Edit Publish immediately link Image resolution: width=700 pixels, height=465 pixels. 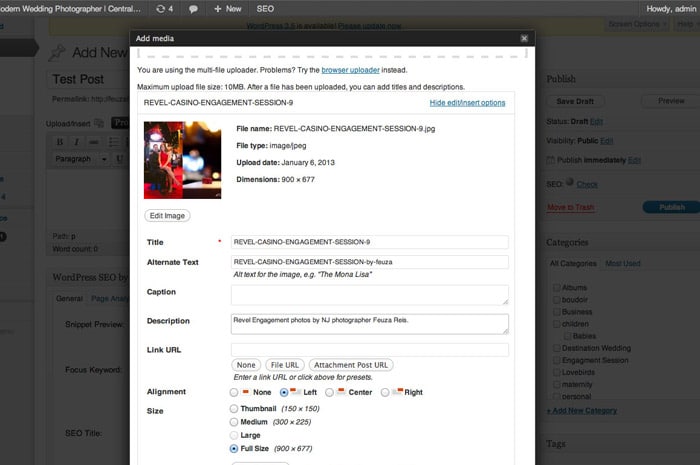(x=634, y=160)
